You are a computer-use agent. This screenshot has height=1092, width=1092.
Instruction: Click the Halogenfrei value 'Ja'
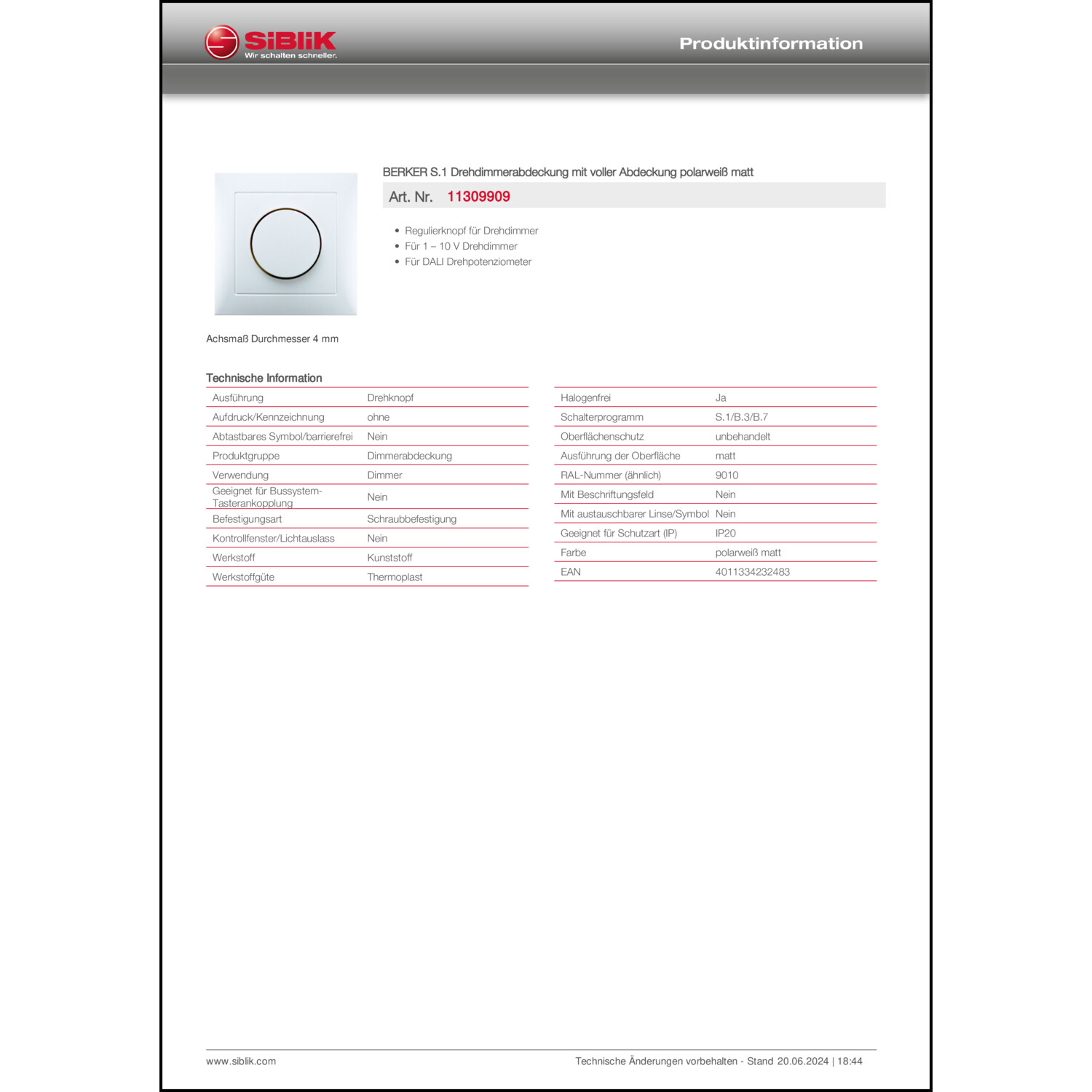coord(721,397)
